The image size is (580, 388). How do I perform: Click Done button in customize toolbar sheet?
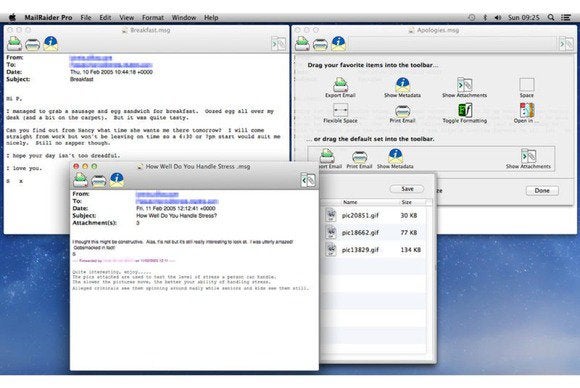tap(542, 190)
